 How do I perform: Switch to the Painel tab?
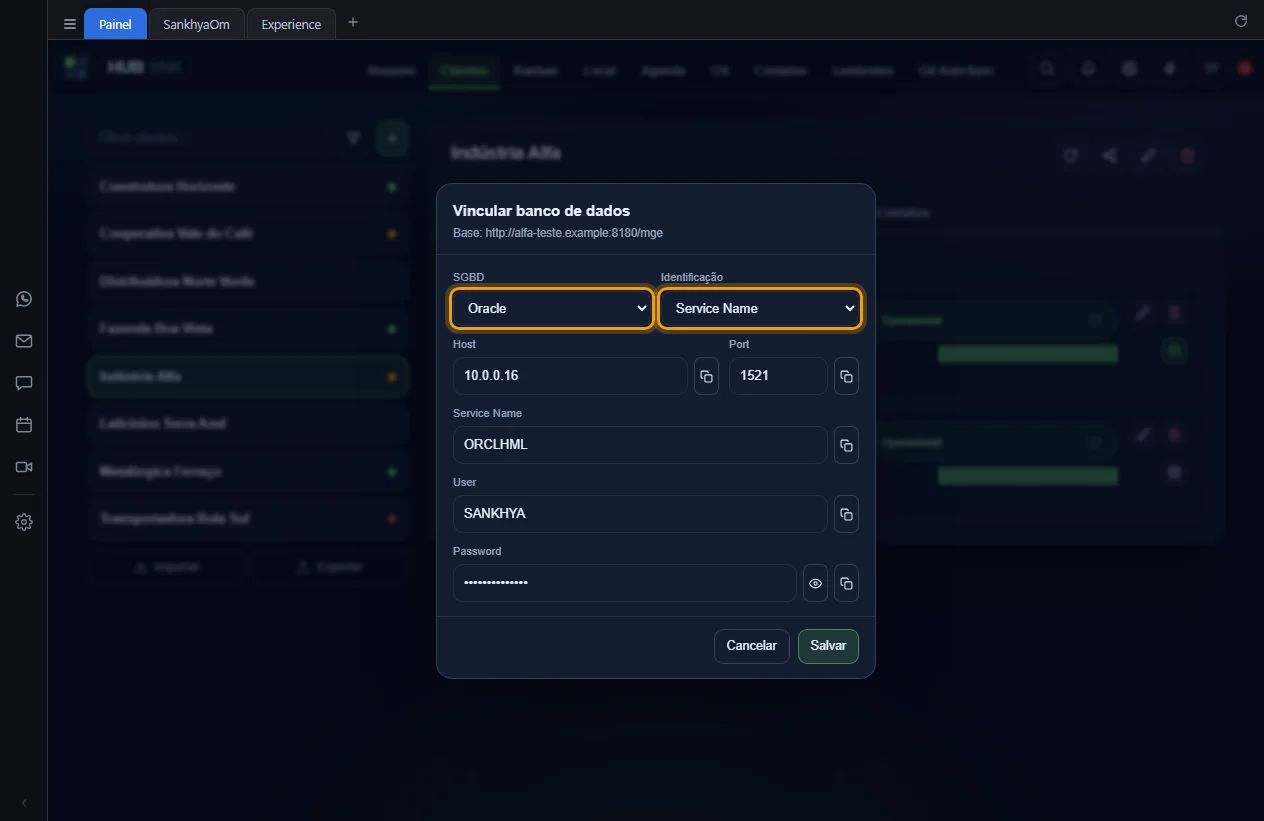coord(115,24)
